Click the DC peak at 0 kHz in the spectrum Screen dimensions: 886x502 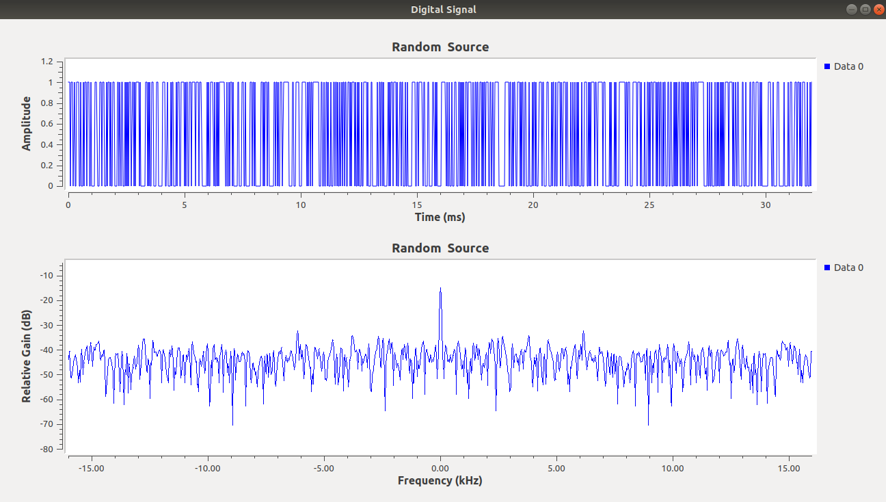[440, 290]
